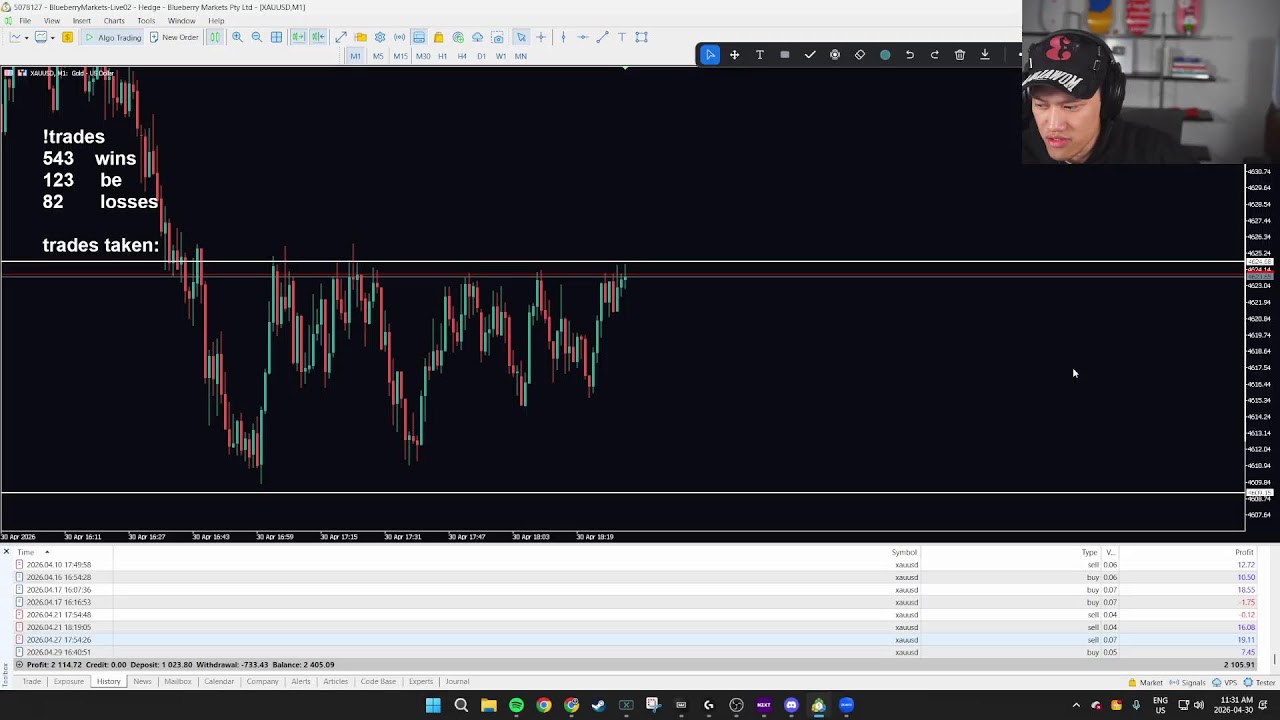This screenshot has width=1280, height=720.
Task: Open Spotify from the Windows taskbar
Action: tap(516, 705)
